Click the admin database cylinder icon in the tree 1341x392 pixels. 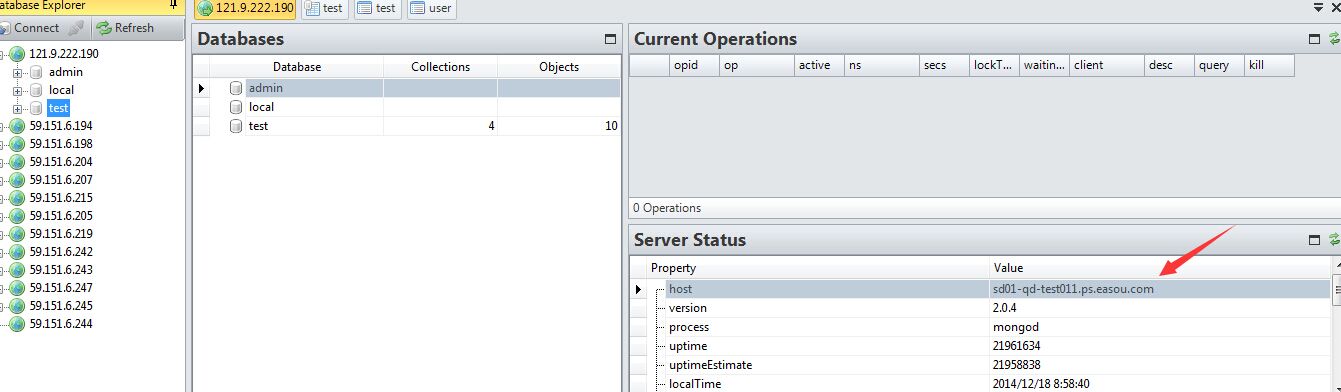coord(36,72)
